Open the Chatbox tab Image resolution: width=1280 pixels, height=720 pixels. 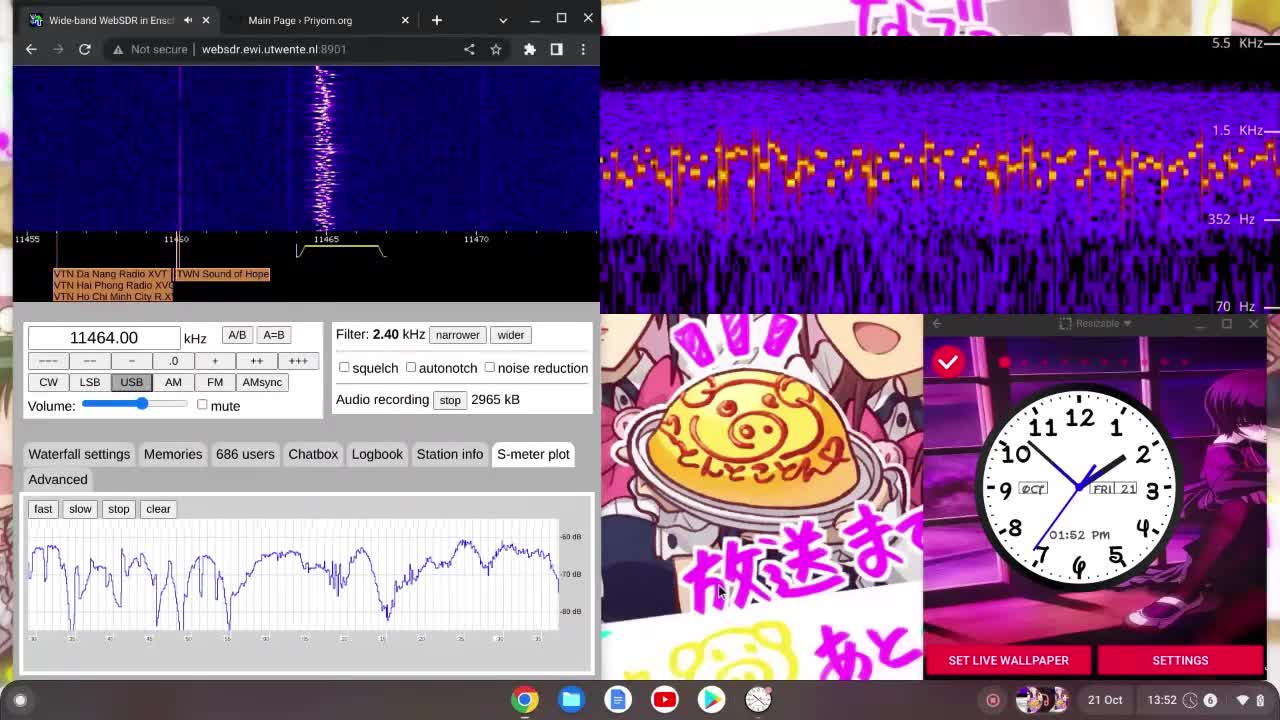coord(313,454)
